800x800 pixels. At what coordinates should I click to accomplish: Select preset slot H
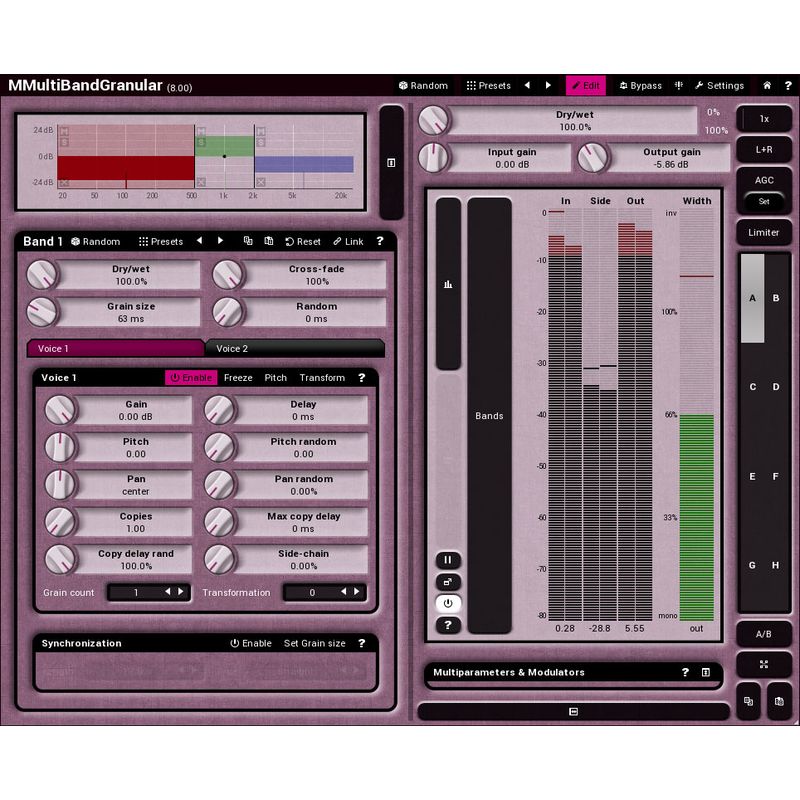tap(776, 565)
